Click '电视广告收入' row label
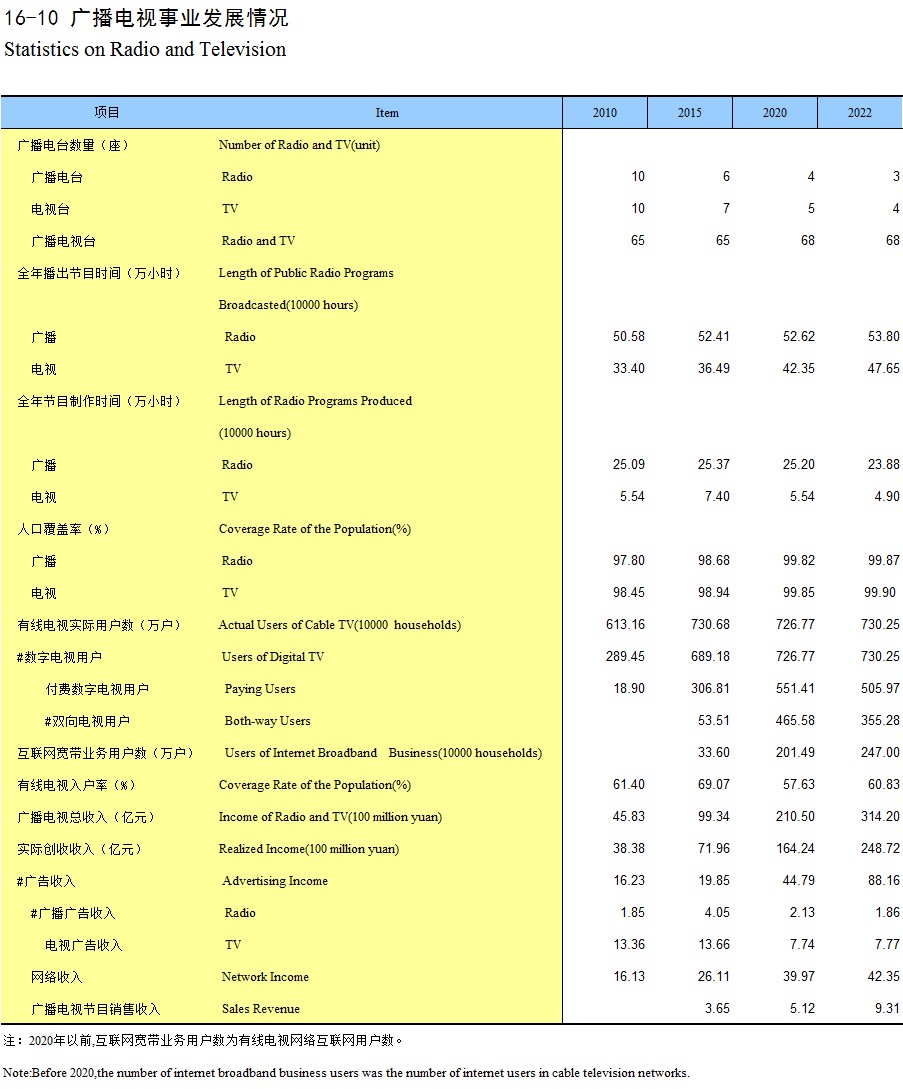This screenshot has width=903, height=1089. 83,945
